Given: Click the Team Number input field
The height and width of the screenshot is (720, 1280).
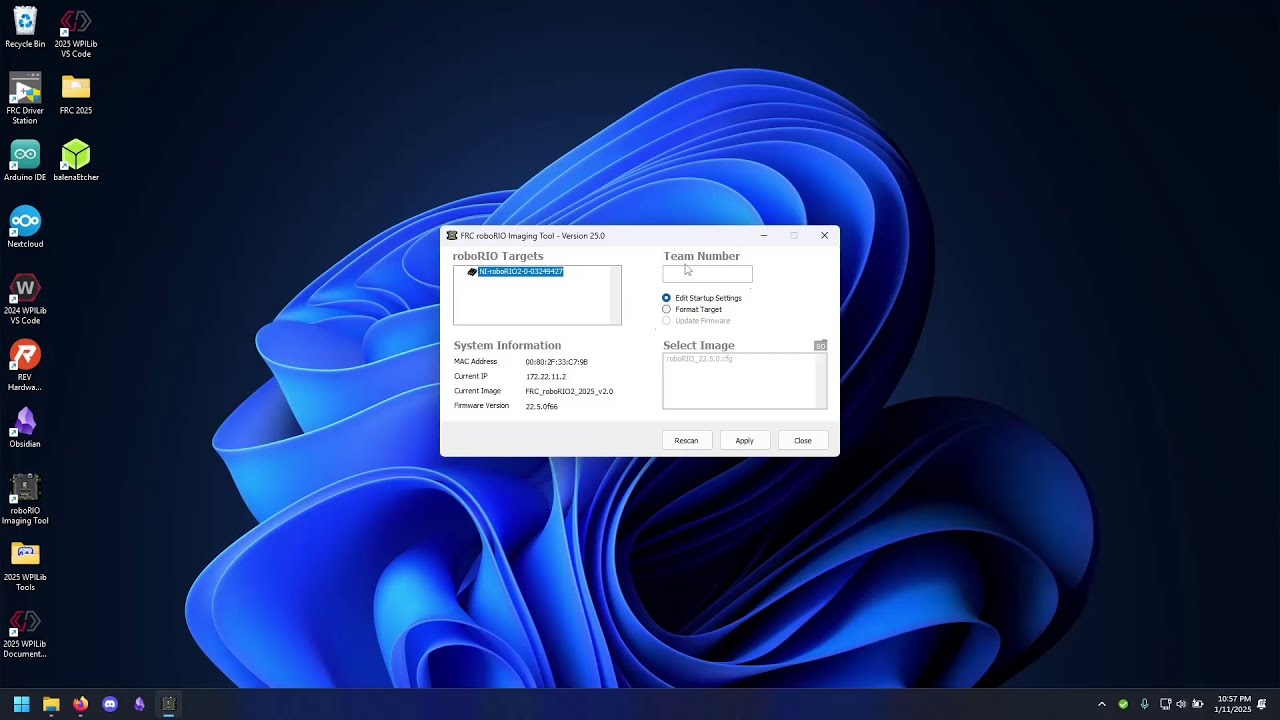Looking at the screenshot, I should [707, 274].
